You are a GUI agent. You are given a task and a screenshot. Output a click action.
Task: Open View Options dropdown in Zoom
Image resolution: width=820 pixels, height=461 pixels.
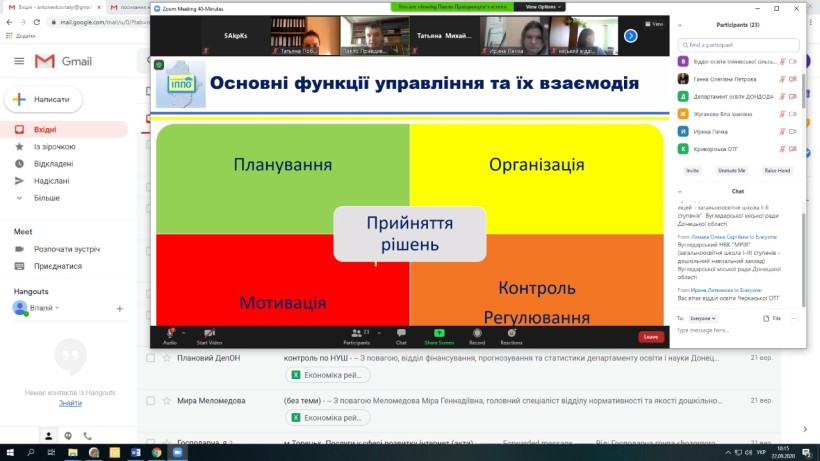(x=543, y=7)
